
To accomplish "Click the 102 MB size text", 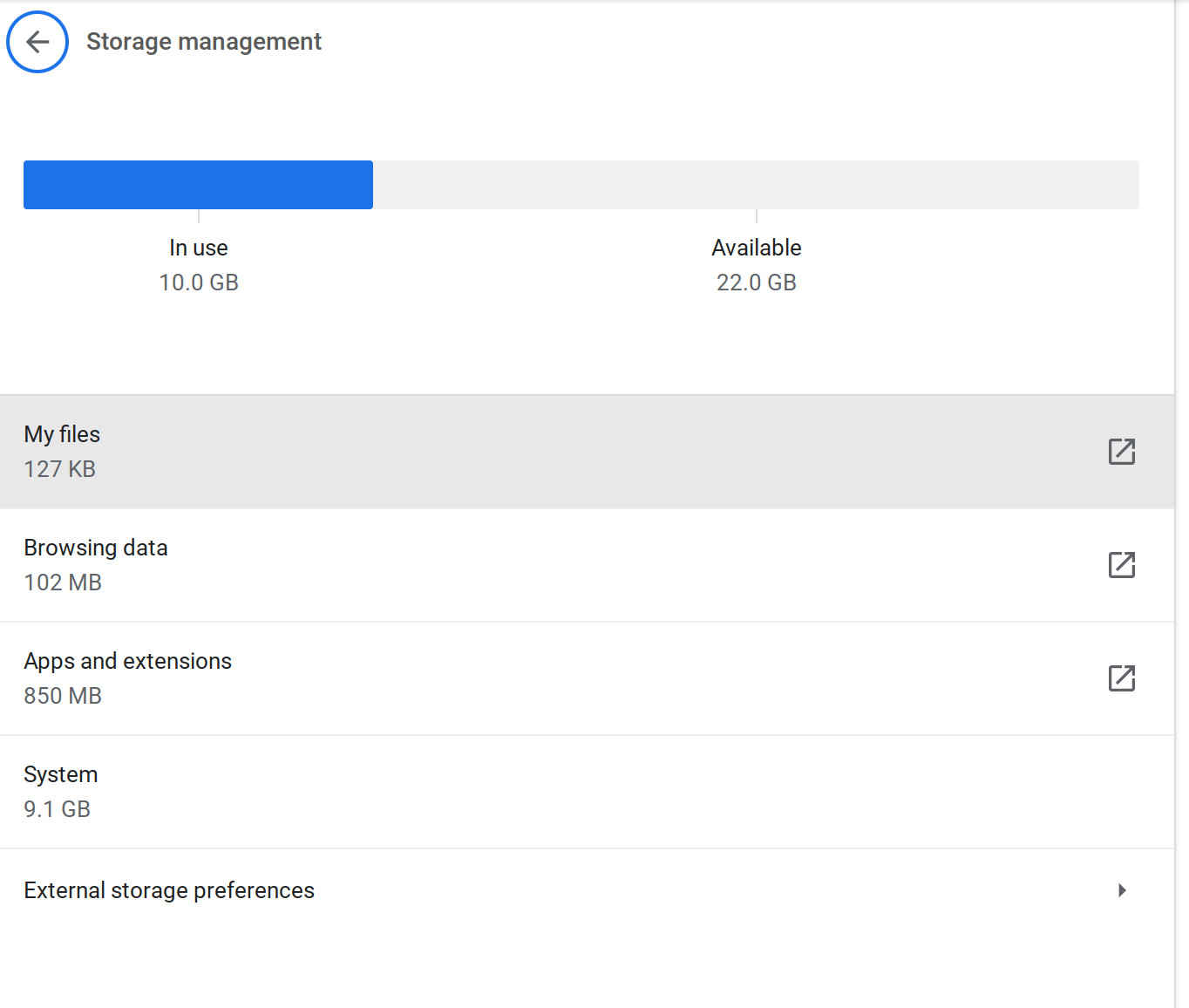I will point(63,582).
